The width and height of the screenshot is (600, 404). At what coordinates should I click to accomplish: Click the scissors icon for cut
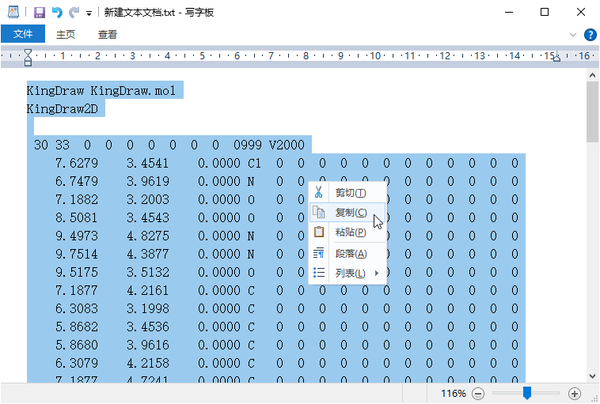[x=318, y=192]
